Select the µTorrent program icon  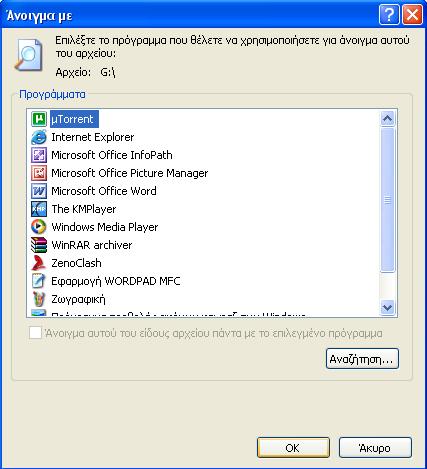pyautogui.click(x=39, y=119)
